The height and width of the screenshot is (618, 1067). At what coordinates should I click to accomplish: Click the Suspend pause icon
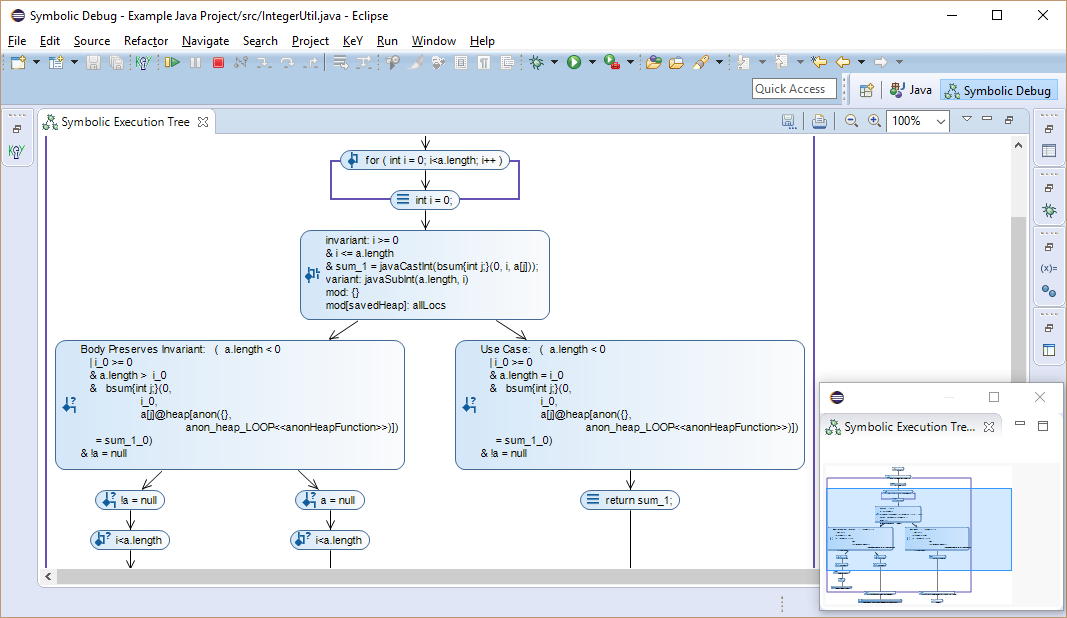coord(195,63)
